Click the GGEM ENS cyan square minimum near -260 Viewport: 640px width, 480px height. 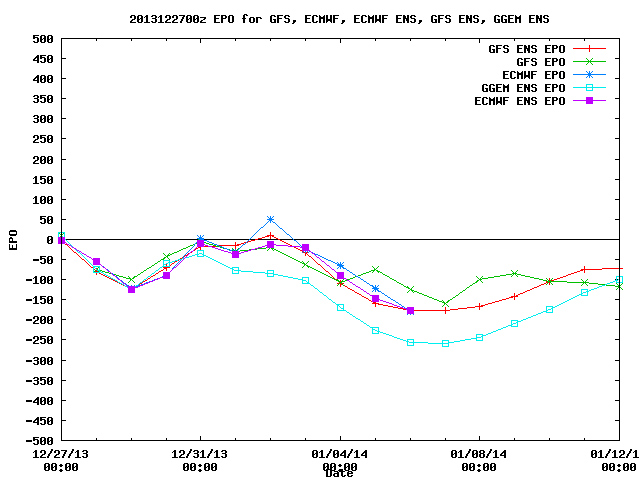click(445, 344)
